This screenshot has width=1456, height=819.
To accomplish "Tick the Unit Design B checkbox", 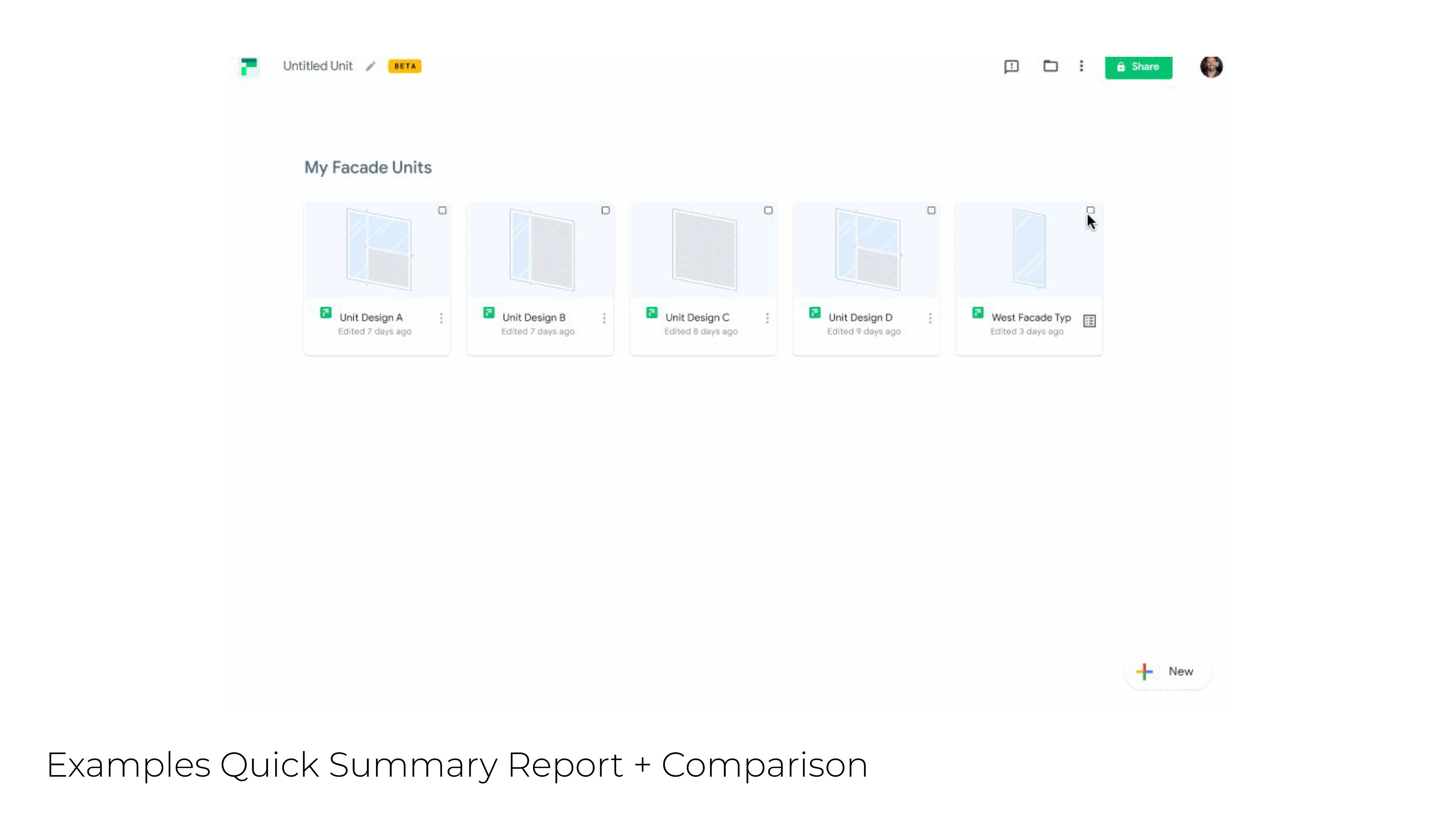I will coord(606,210).
